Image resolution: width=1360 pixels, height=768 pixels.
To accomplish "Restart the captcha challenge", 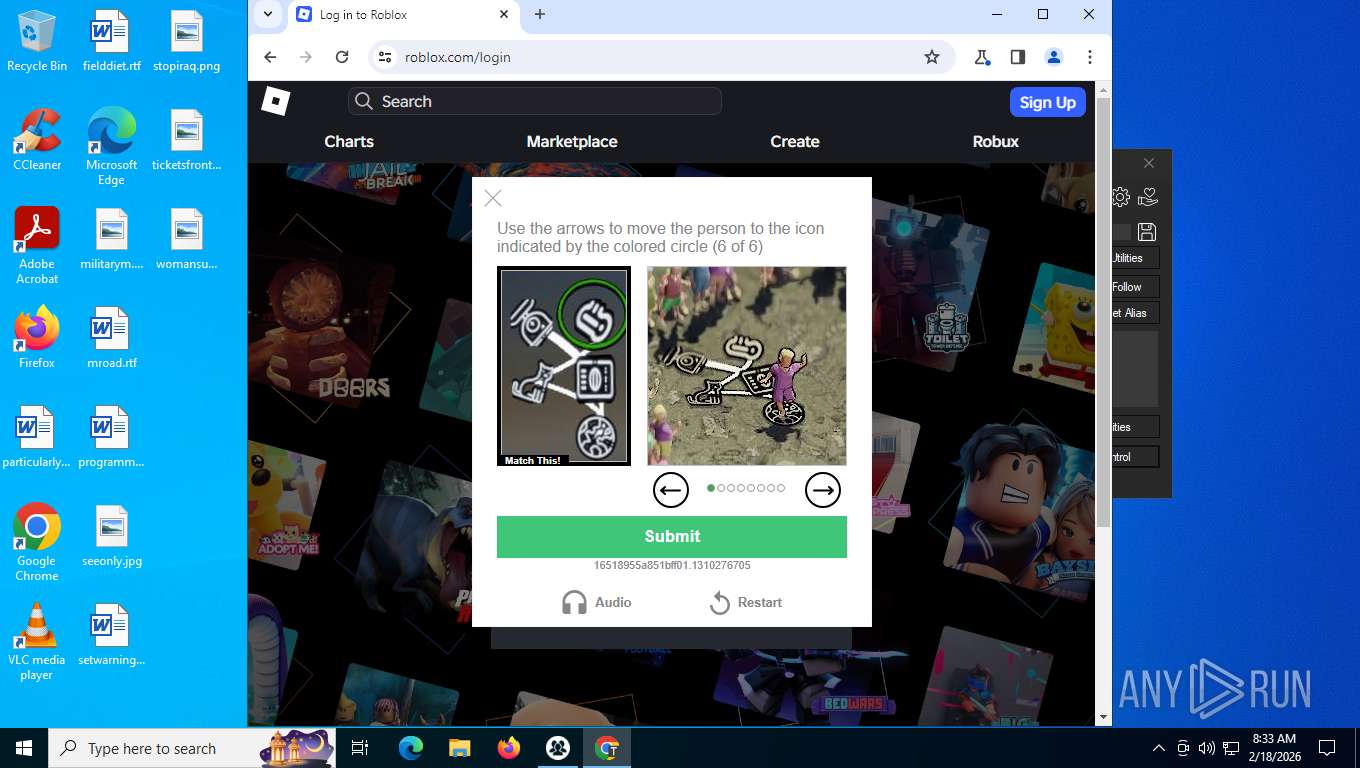I will [x=746, y=602].
